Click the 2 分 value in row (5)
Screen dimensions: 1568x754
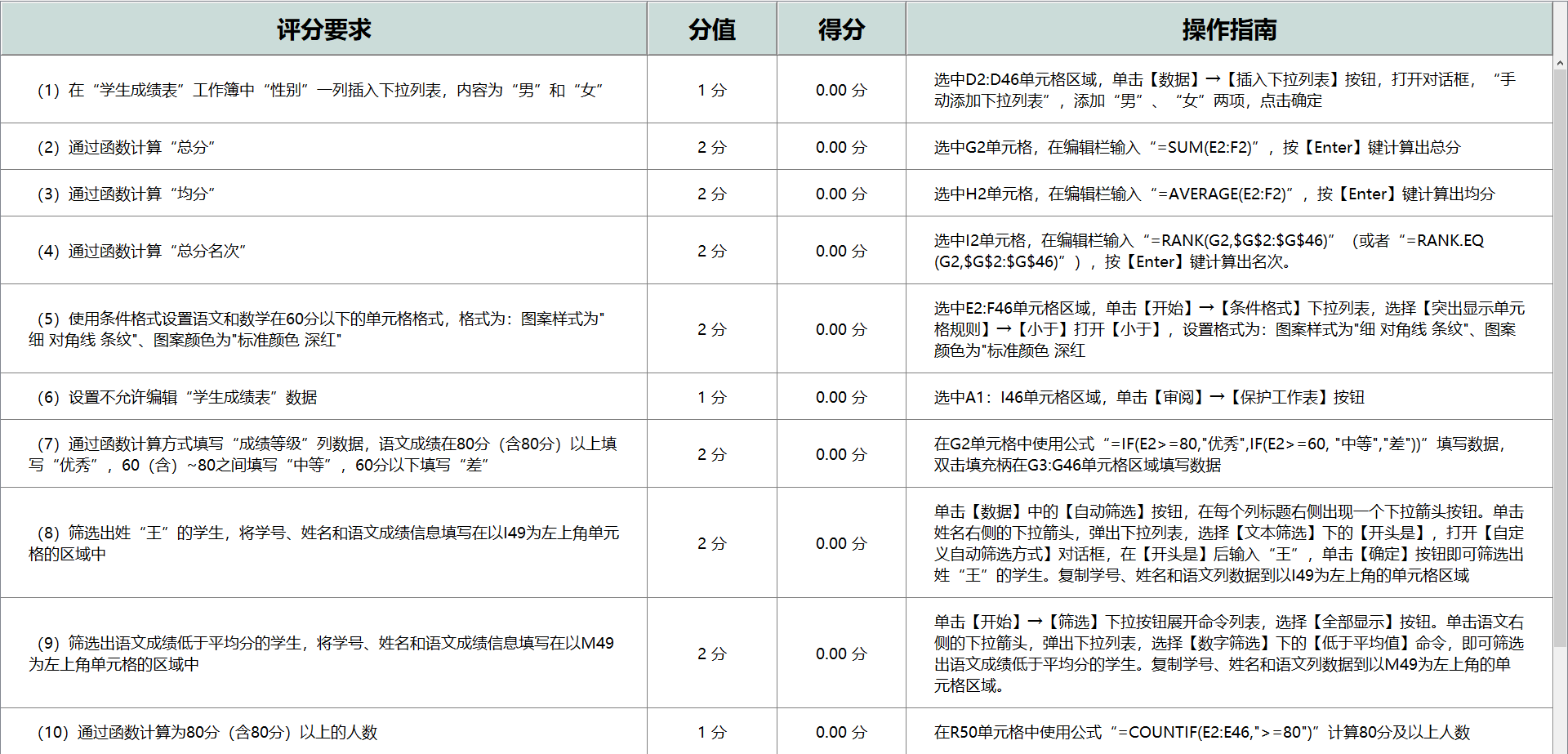712,329
